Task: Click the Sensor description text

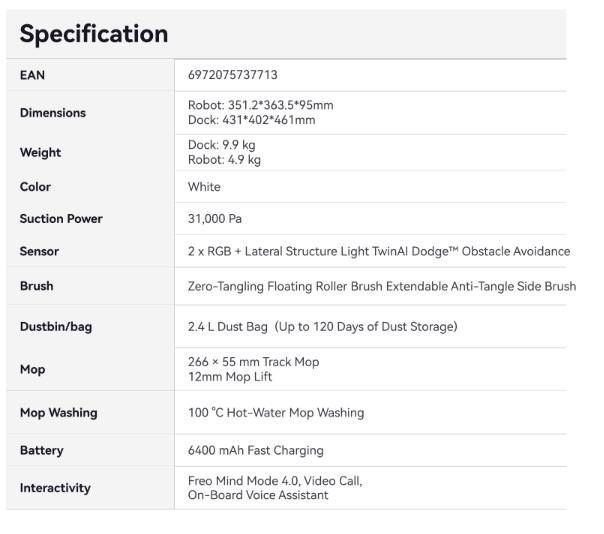Action: tap(379, 251)
